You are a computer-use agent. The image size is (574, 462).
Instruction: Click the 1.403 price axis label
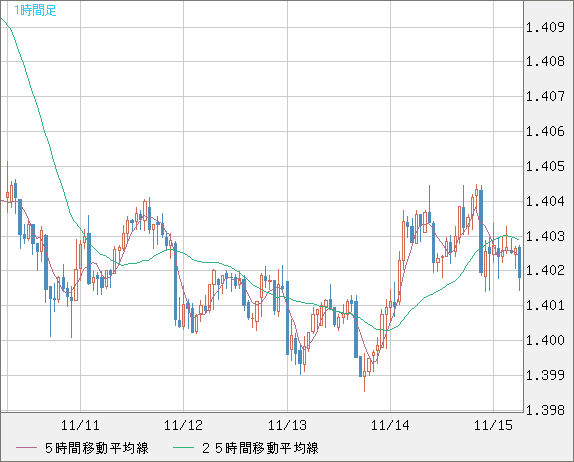coord(545,236)
